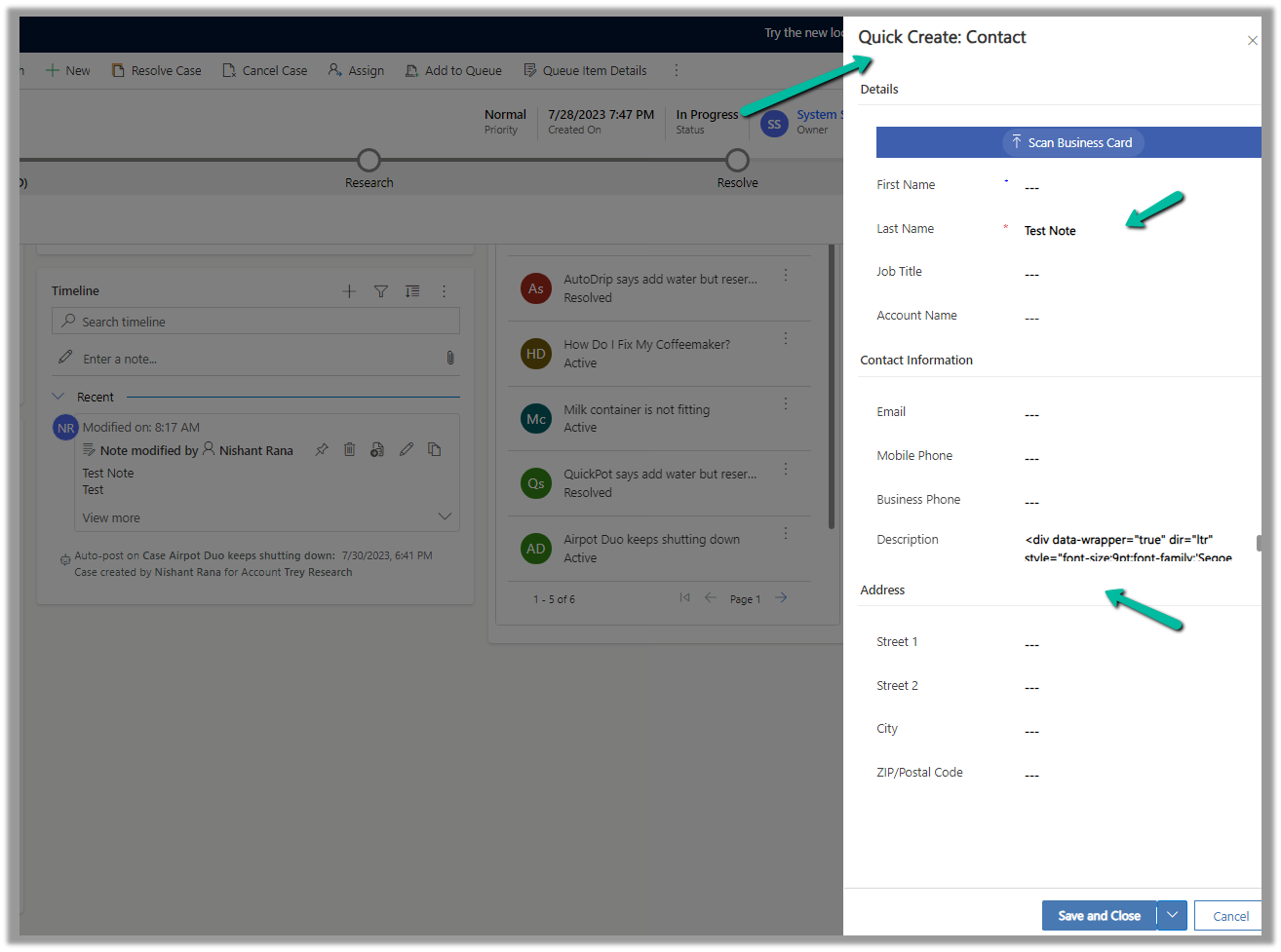The image size is (1281, 952).
Task: Attach a file with the paperclip icon
Action: [x=449, y=359]
